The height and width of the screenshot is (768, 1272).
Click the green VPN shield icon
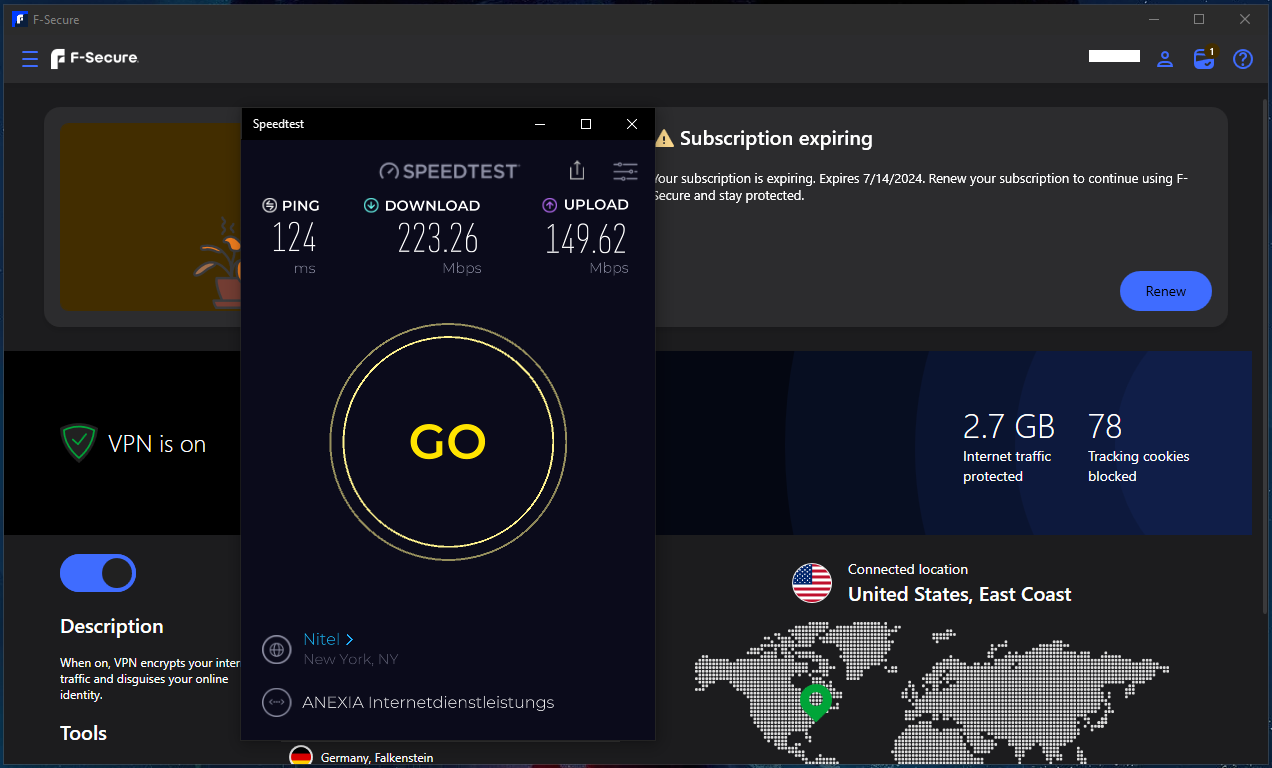(78, 443)
